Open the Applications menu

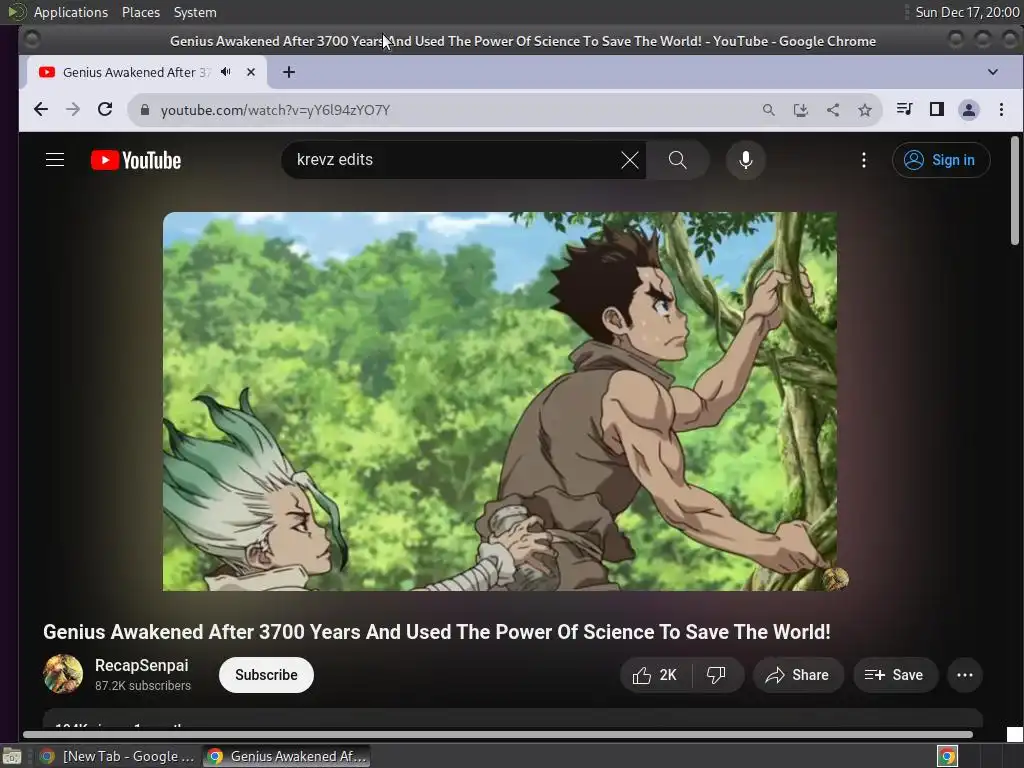point(71,12)
